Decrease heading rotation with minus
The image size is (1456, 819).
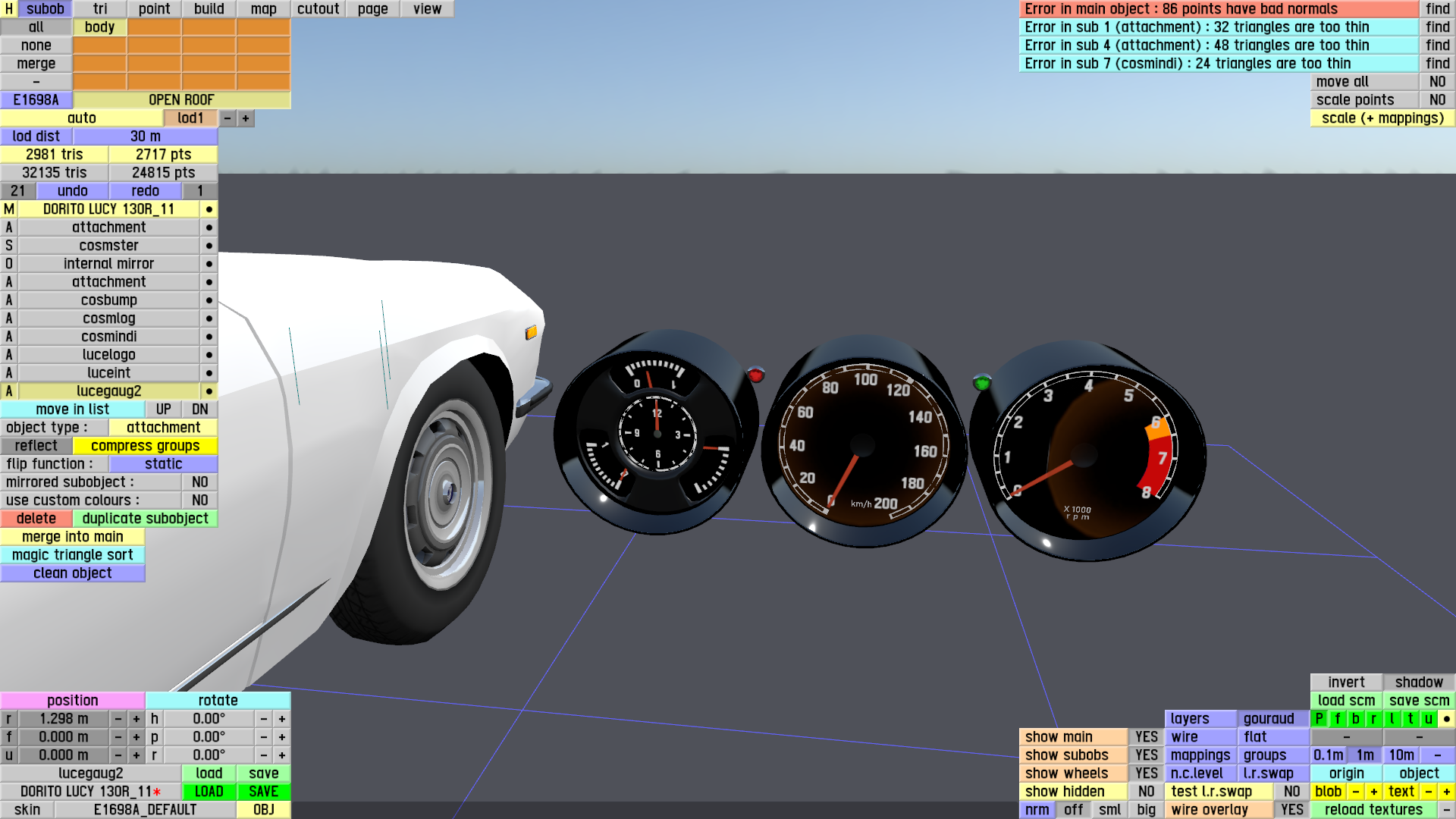[263, 719]
